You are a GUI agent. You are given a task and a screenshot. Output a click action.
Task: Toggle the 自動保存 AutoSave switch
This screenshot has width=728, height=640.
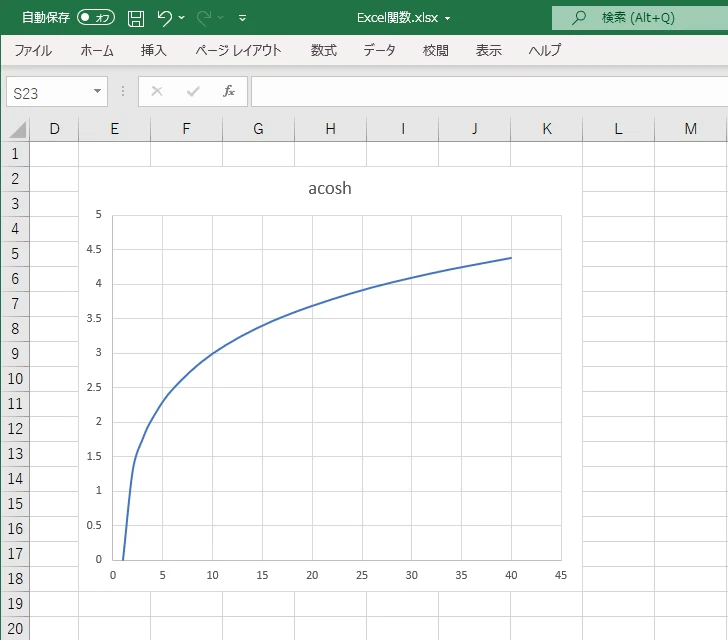[x=96, y=18]
